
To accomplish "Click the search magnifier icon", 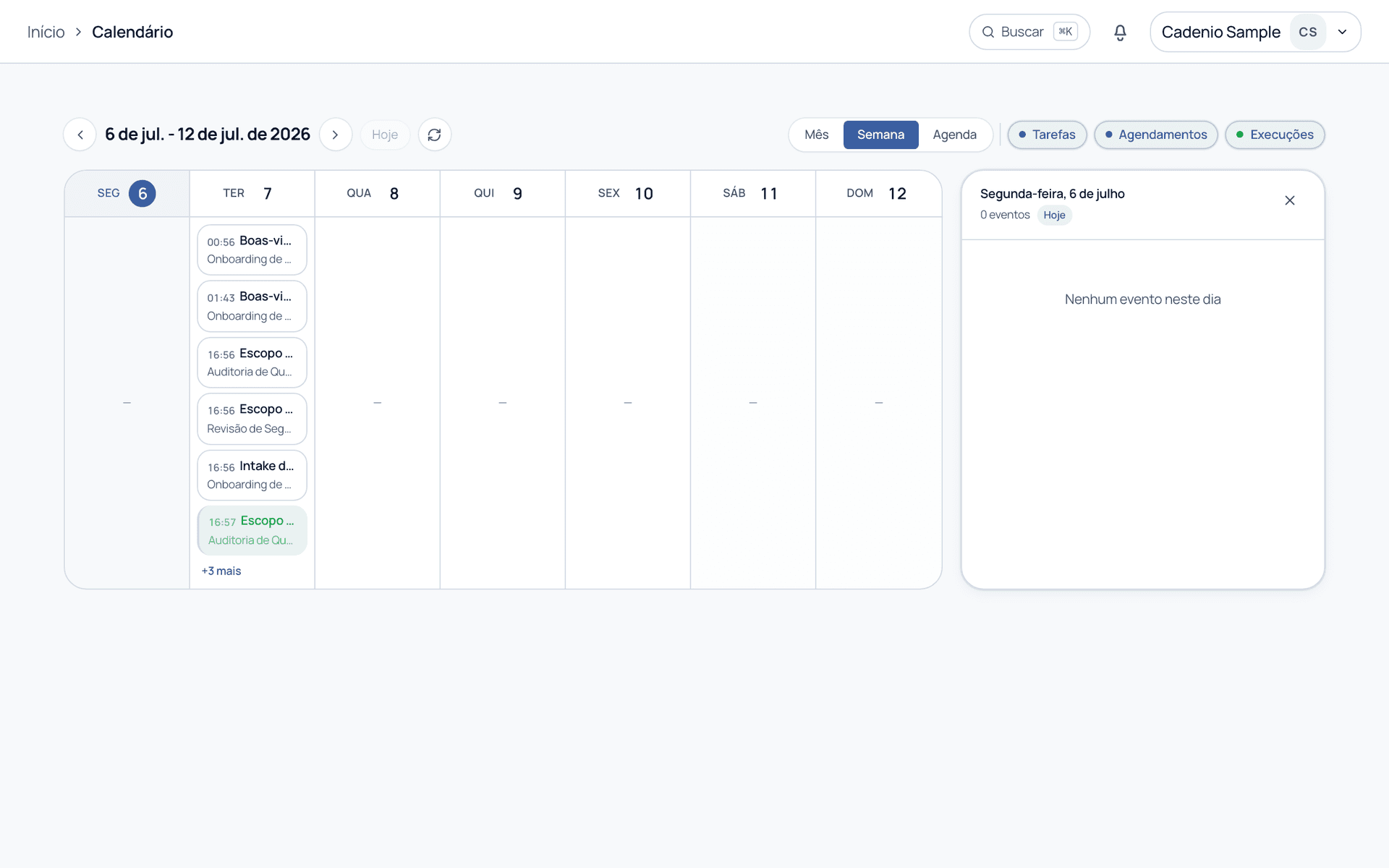I will click(x=987, y=32).
